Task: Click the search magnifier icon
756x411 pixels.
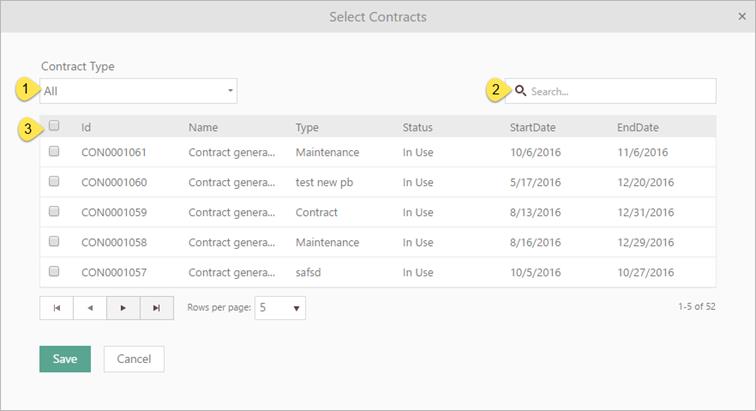Action: (x=520, y=91)
